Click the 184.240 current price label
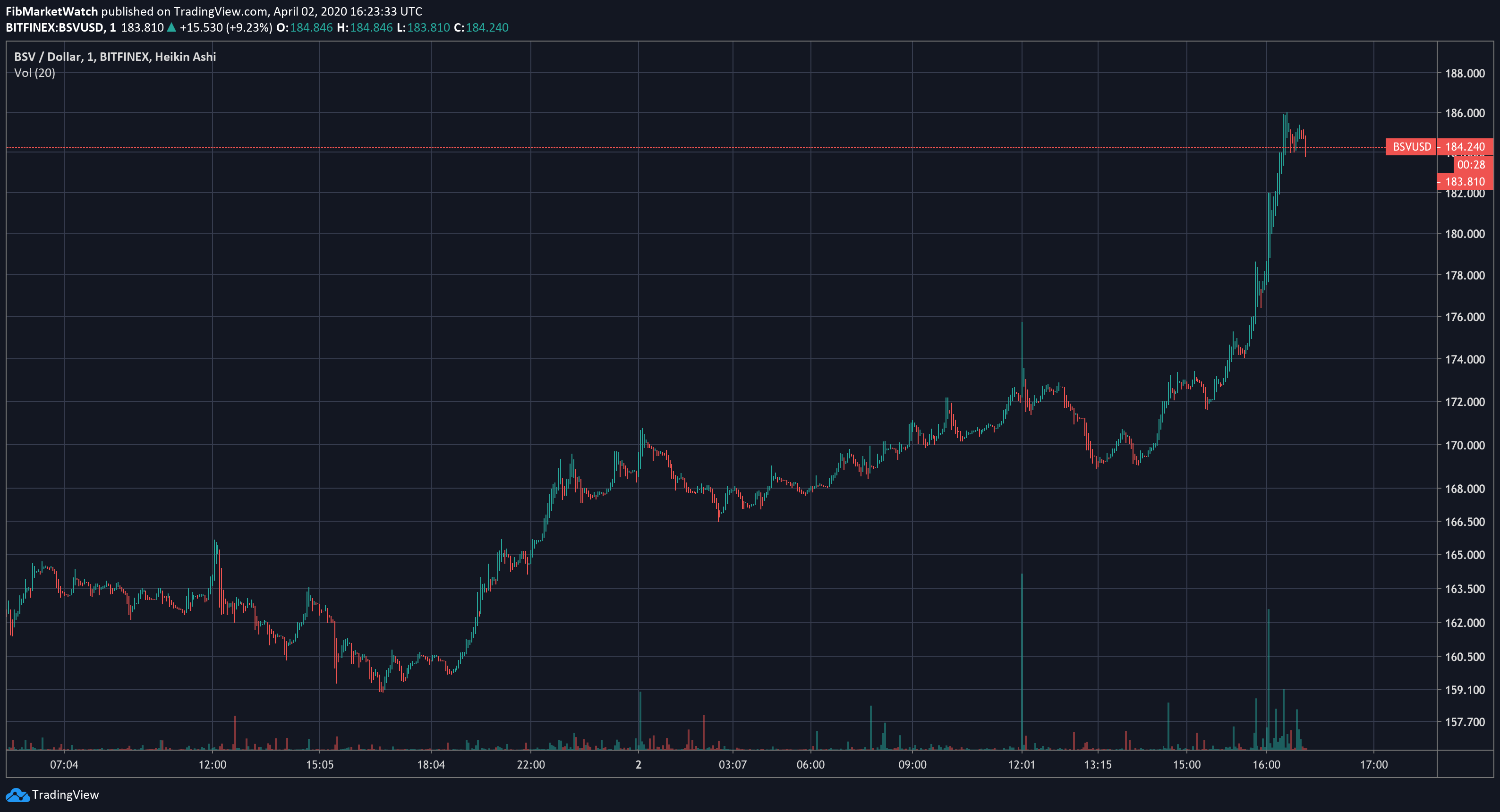Screen dimensions: 1500x812 [x=1465, y=147]
